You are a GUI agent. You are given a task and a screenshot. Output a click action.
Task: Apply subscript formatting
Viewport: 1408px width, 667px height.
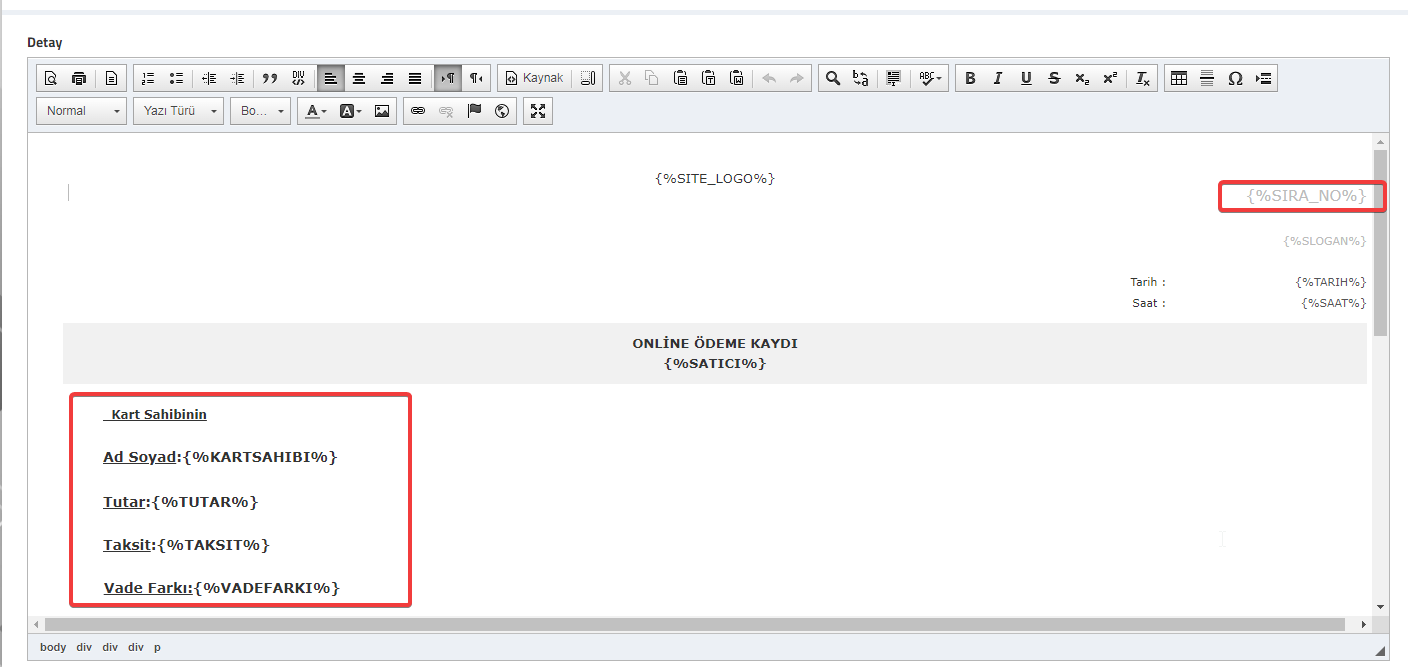[1082, 78]
